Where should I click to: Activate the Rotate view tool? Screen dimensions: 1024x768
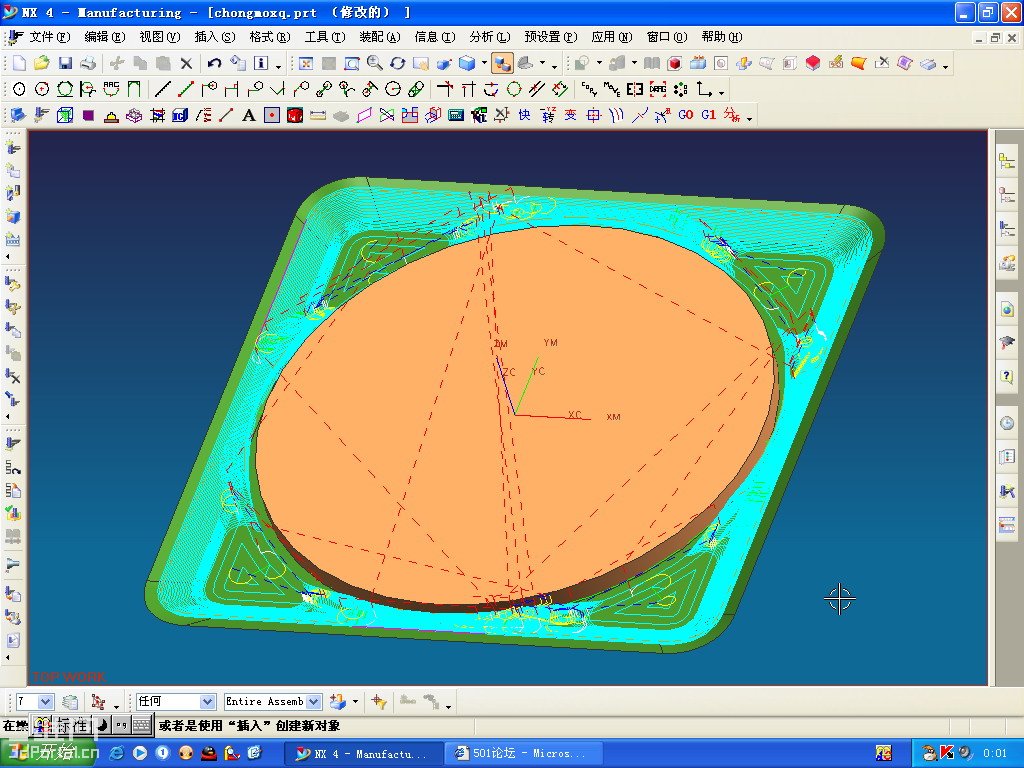click(398, 63)
